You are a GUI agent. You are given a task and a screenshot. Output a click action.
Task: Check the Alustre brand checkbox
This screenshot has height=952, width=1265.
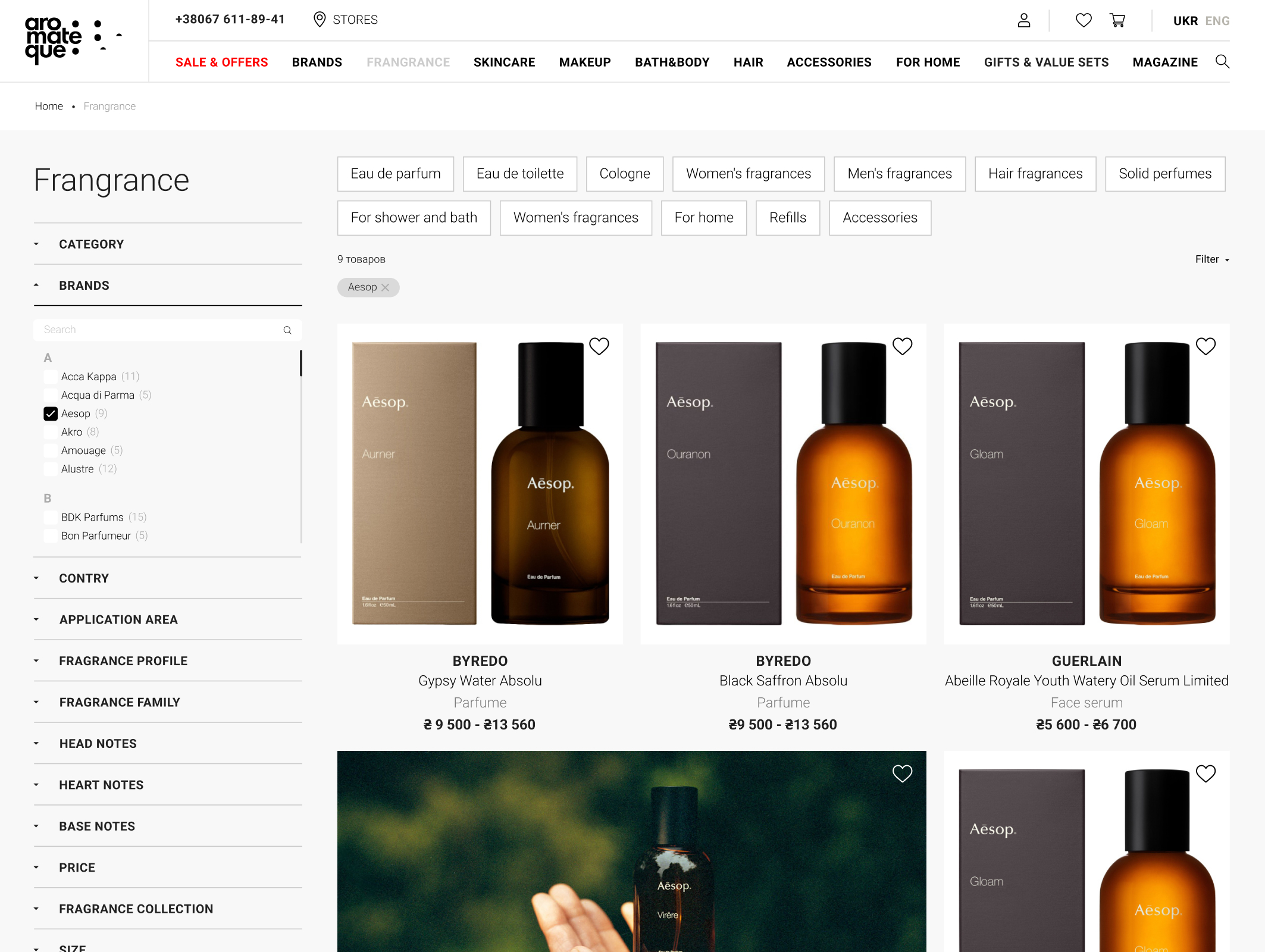(51, 469)
